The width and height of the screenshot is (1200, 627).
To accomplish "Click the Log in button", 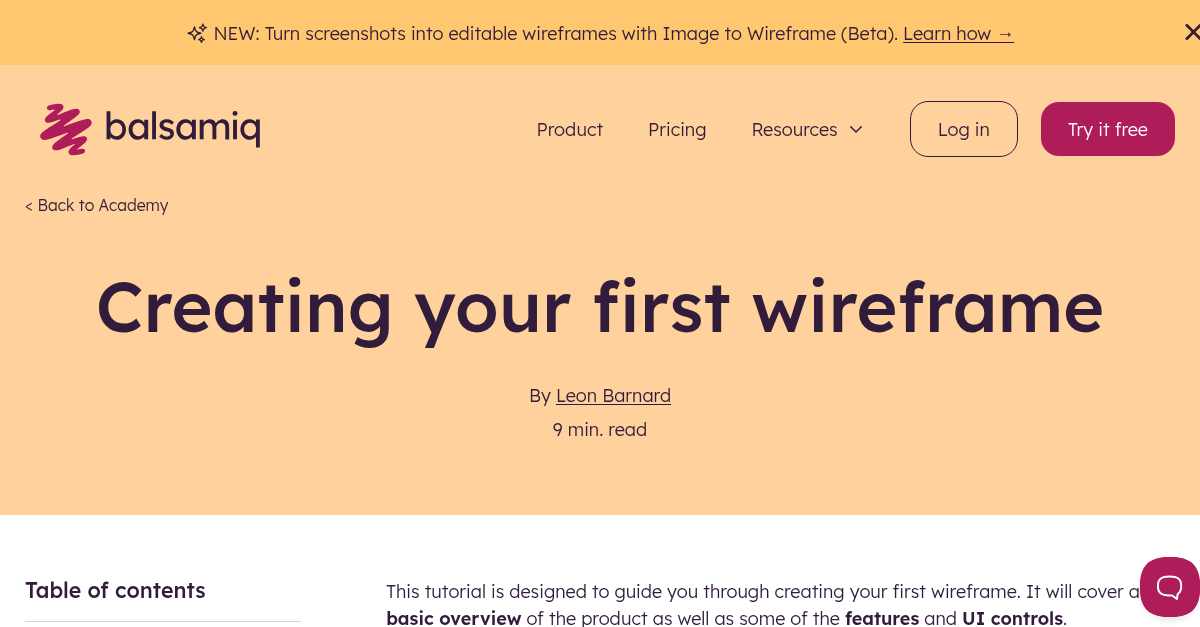I will click(x=963, y=129).
